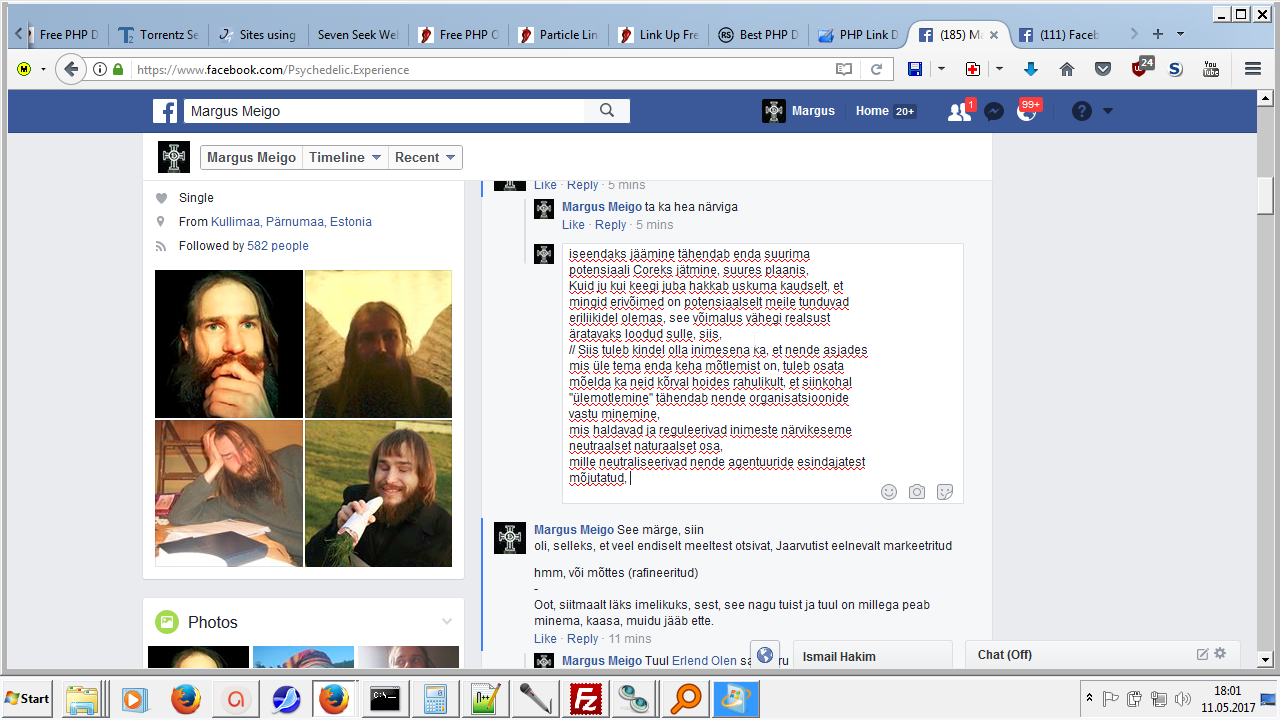Reply to the "ta ka hea närviga" comment
This screenshot has height=720, width=1280.
click(610, 225)
